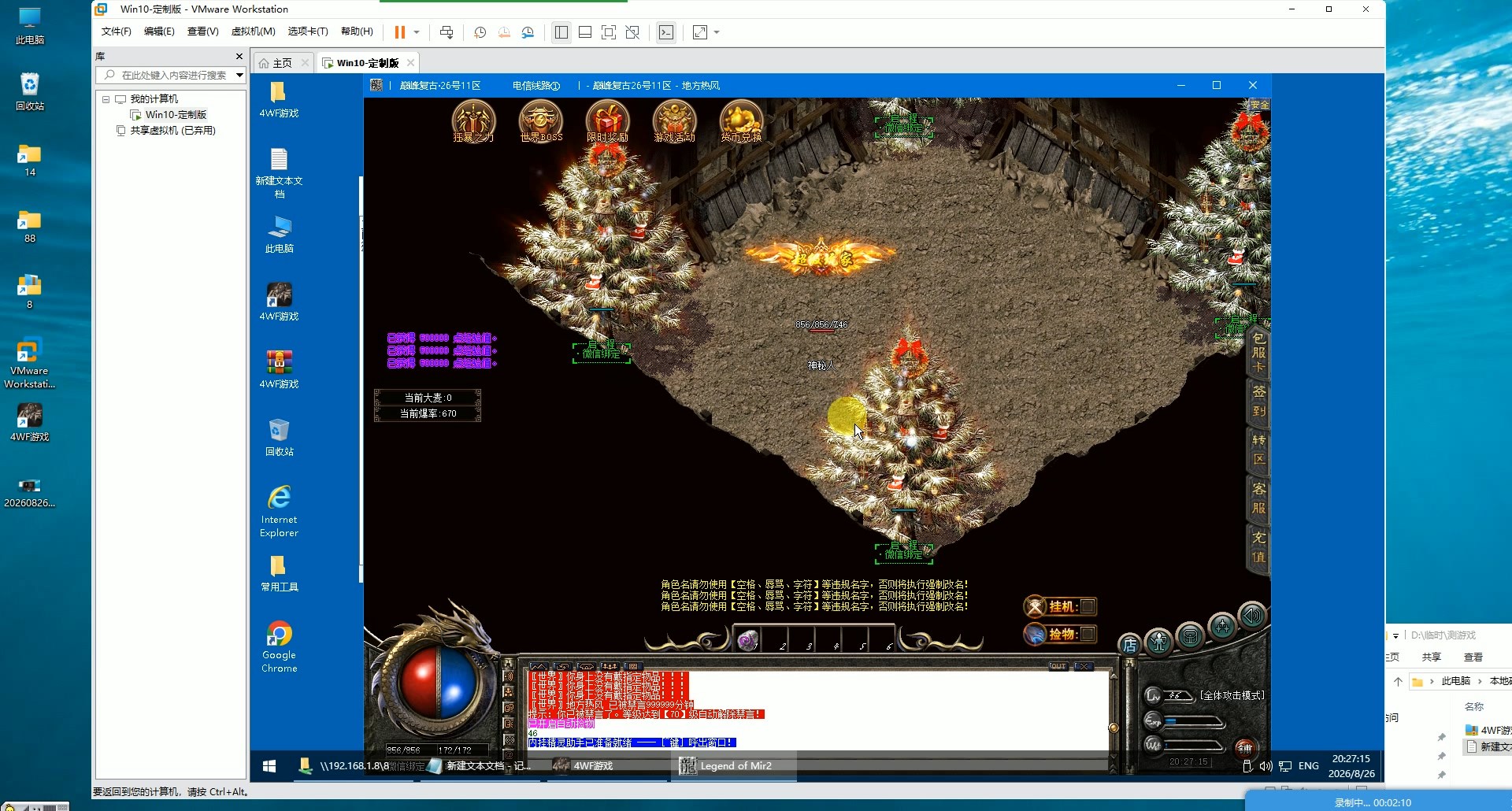
Task: Open the 世界BOSS icon
Action: tap(541, 121)
